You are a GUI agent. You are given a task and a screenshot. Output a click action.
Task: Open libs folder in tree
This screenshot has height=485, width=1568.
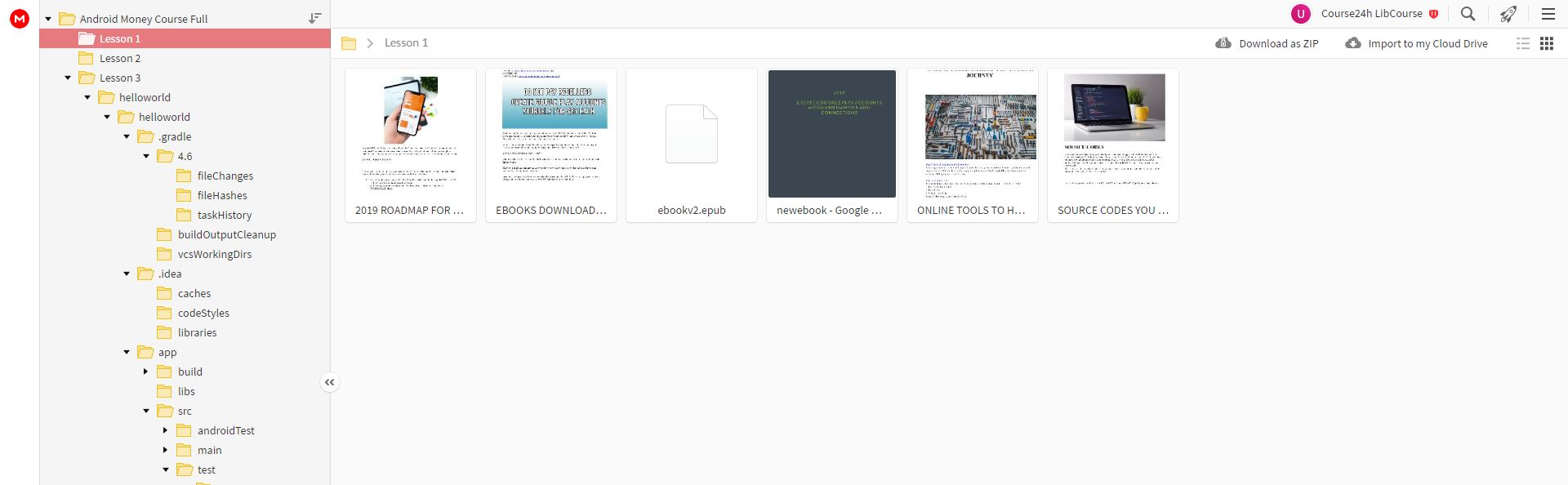[x=185, y=391]
